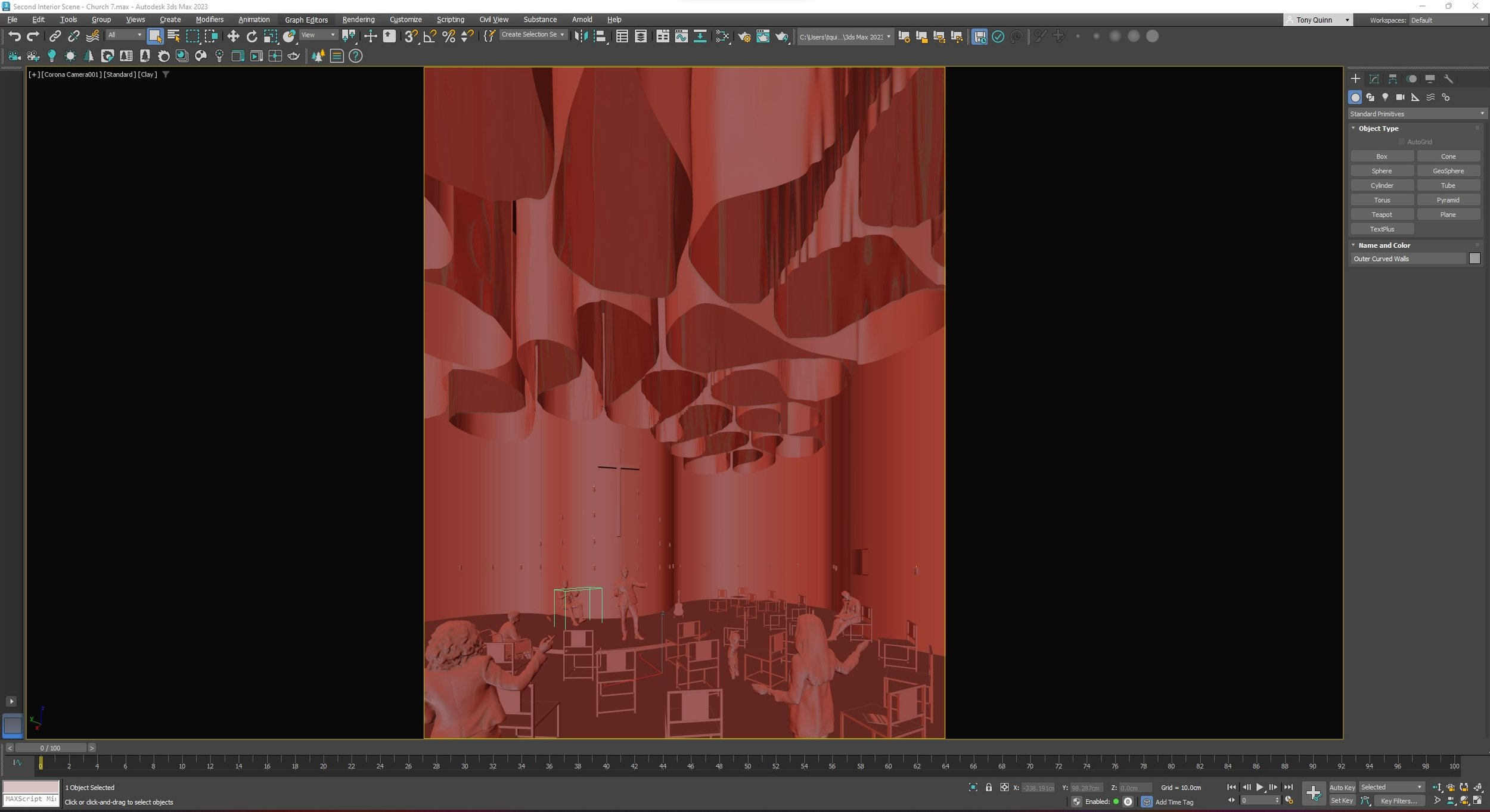Activate the Select and Rotate tool
Image resolution: width=1490 pixels, height=812 pixels.
252,36
